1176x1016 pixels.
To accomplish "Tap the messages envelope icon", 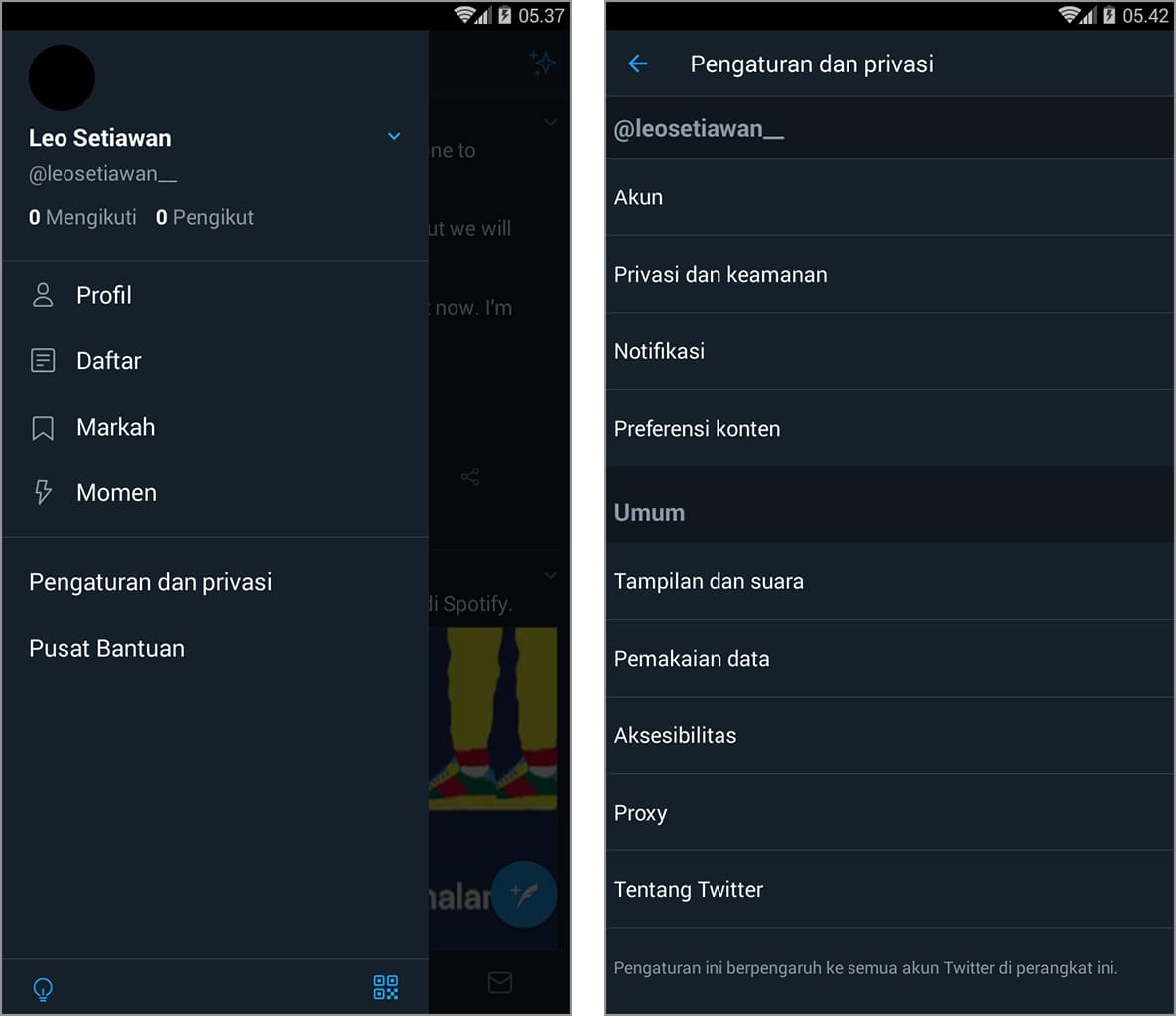I will pyautogui.click(x=500, y=982).
